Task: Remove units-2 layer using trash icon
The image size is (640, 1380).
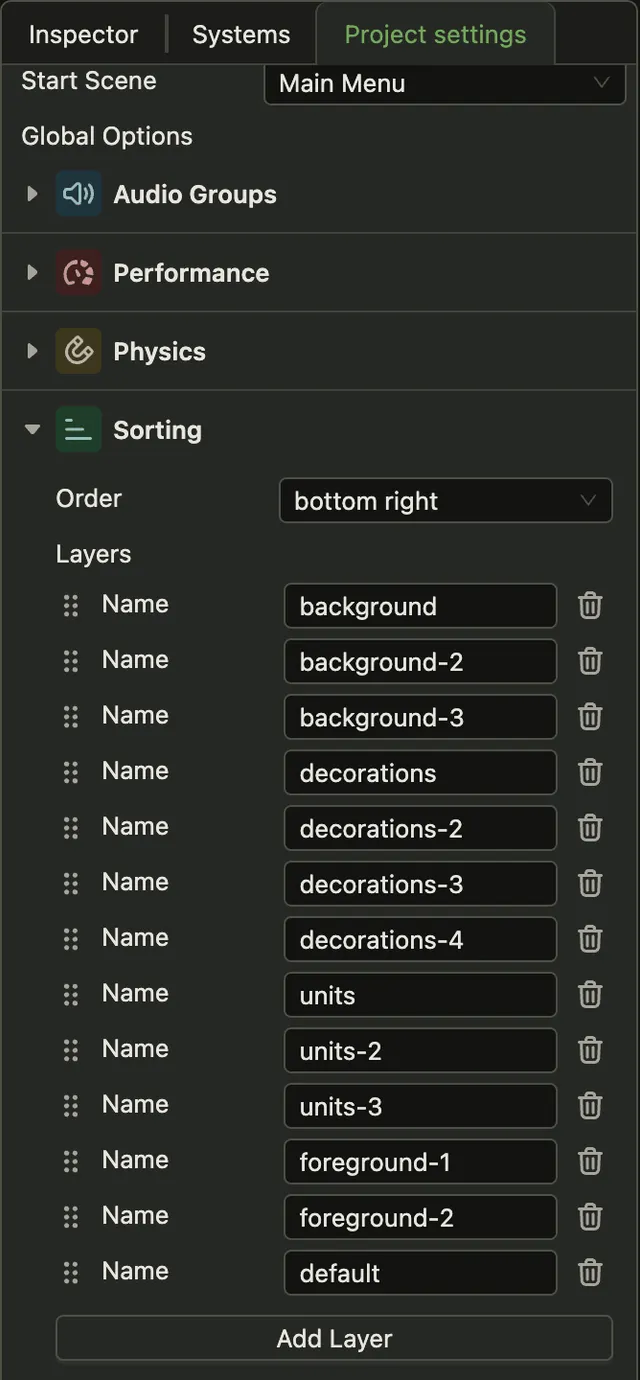Action: [590, 1050]
